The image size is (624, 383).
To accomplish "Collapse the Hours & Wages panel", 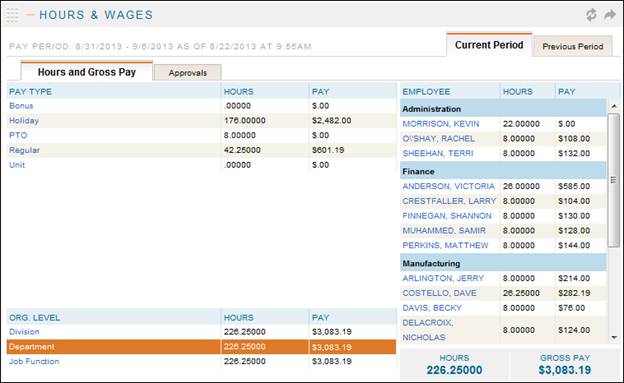I will click(30, 15).
